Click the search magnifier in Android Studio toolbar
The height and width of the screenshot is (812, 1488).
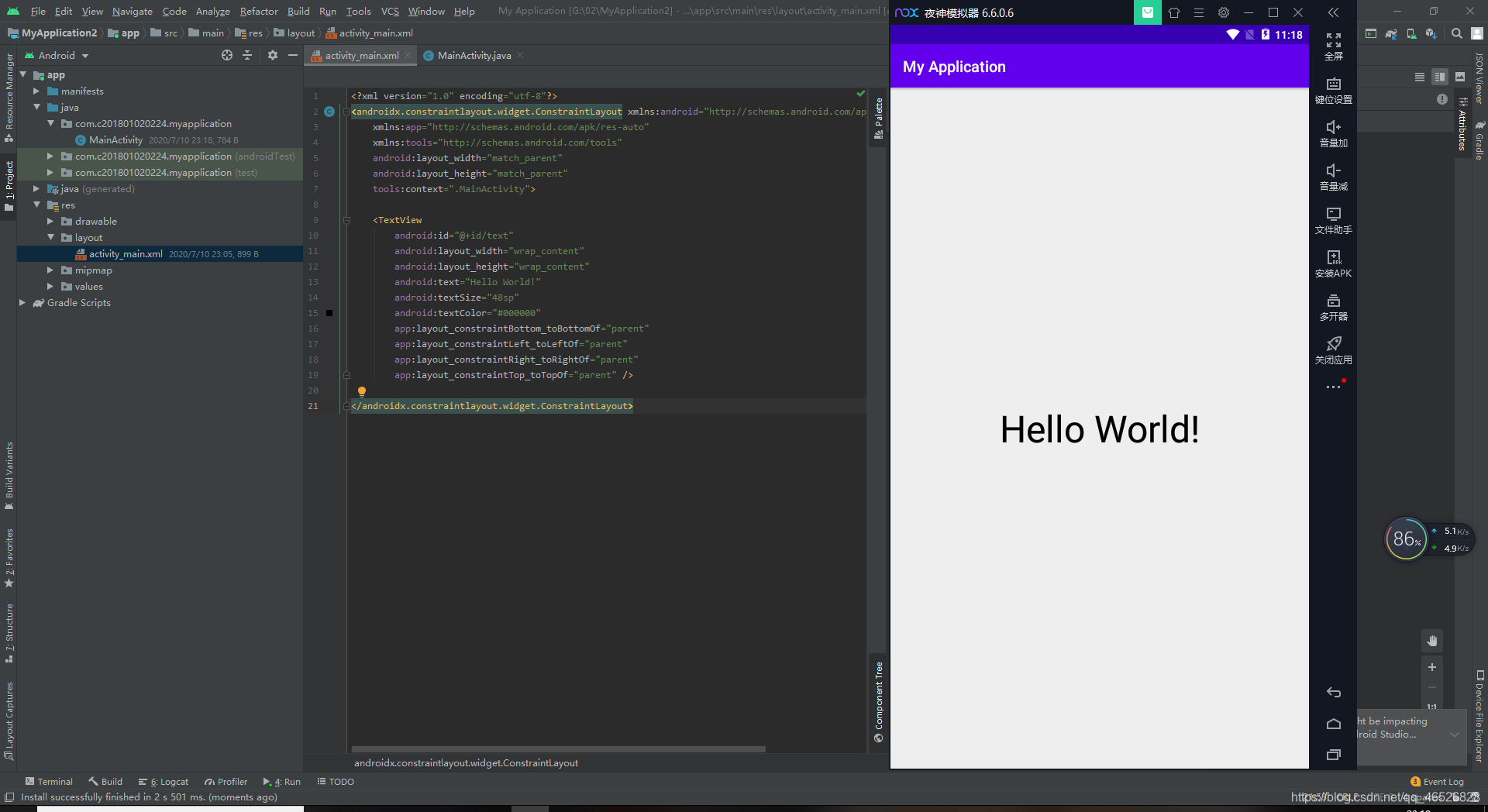pos(1457,33)
